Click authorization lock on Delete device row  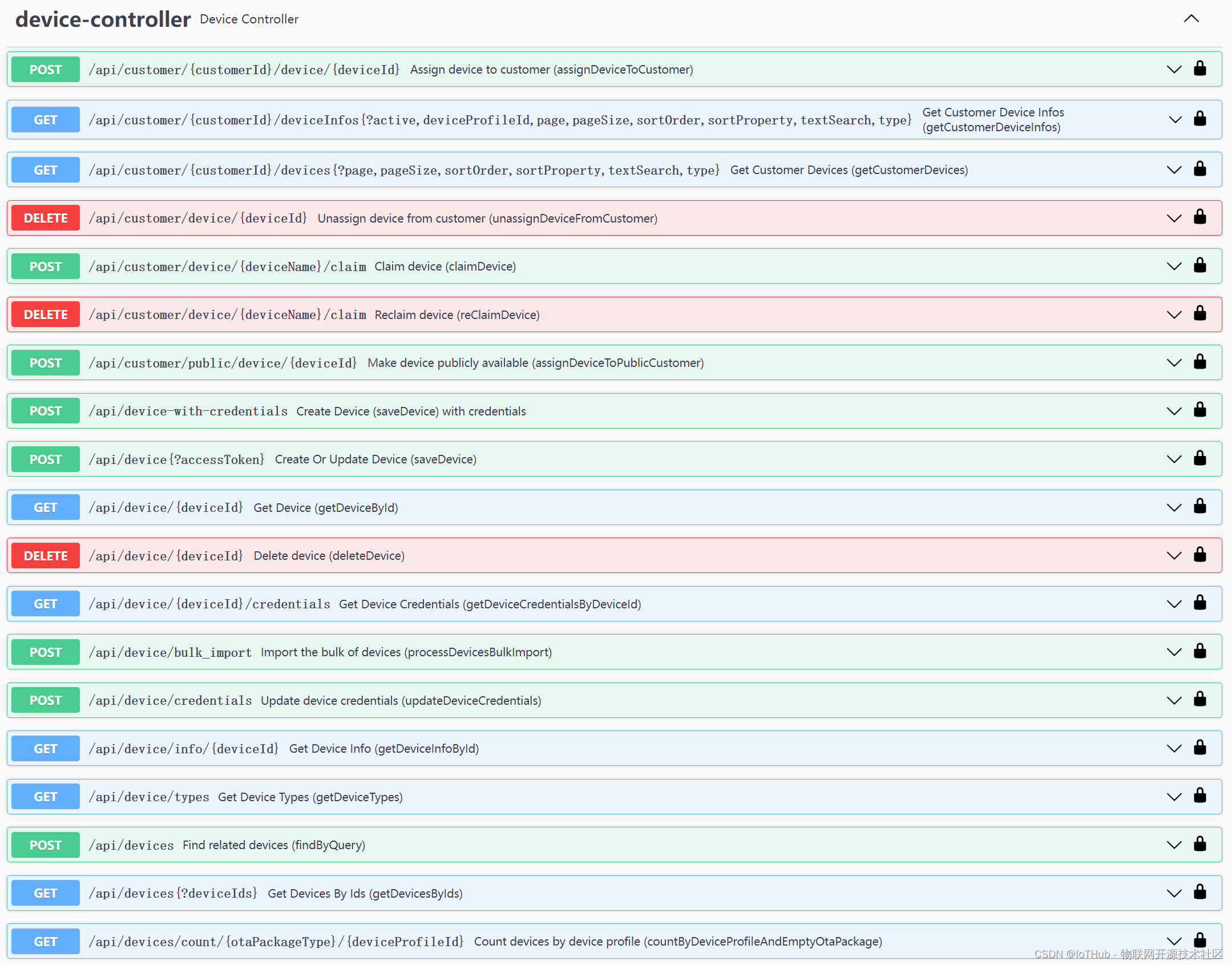pos(1199,555)
